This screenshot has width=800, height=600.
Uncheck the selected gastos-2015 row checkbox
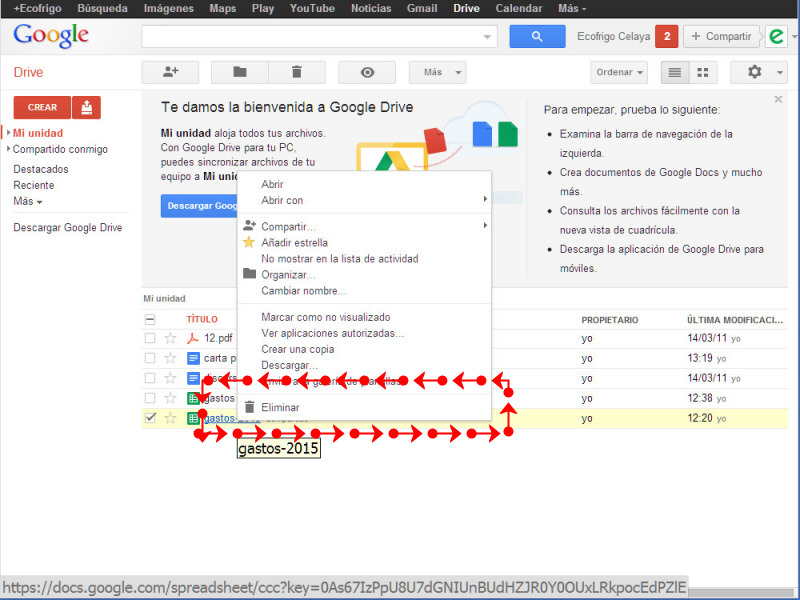point(149,418)
